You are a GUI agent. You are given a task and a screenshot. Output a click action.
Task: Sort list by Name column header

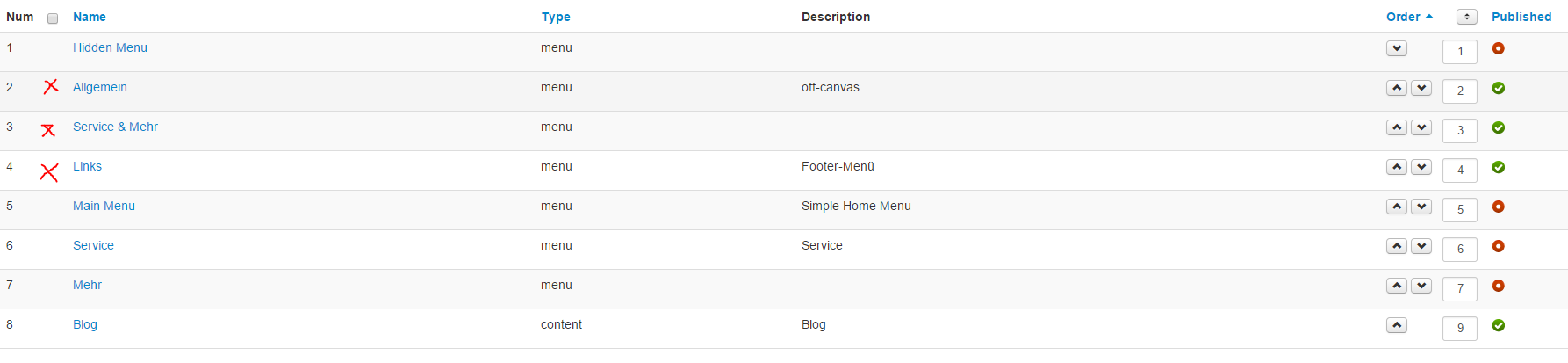[x=90, y=17]
